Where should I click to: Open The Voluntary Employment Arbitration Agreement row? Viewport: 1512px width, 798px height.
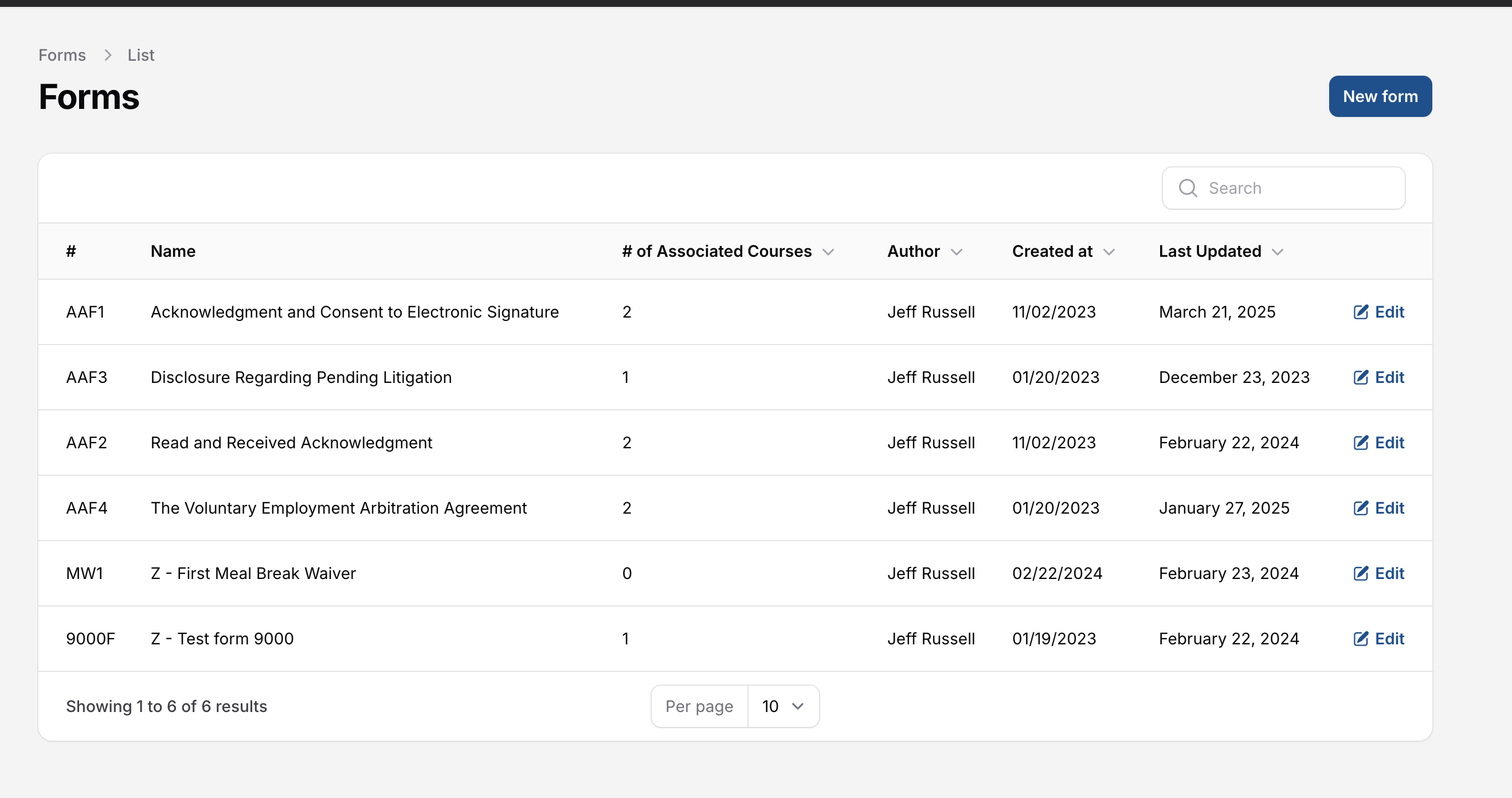[339, 508]
